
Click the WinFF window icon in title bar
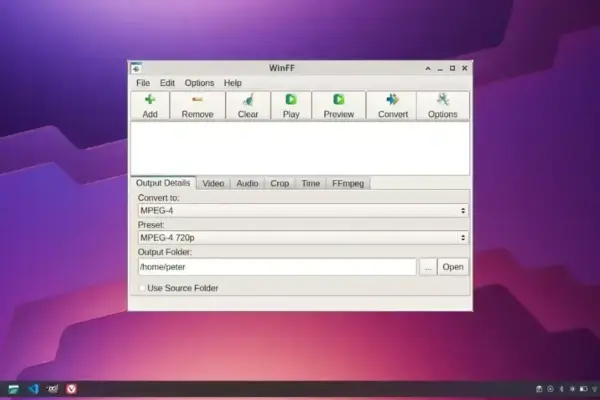coord(136,69)
